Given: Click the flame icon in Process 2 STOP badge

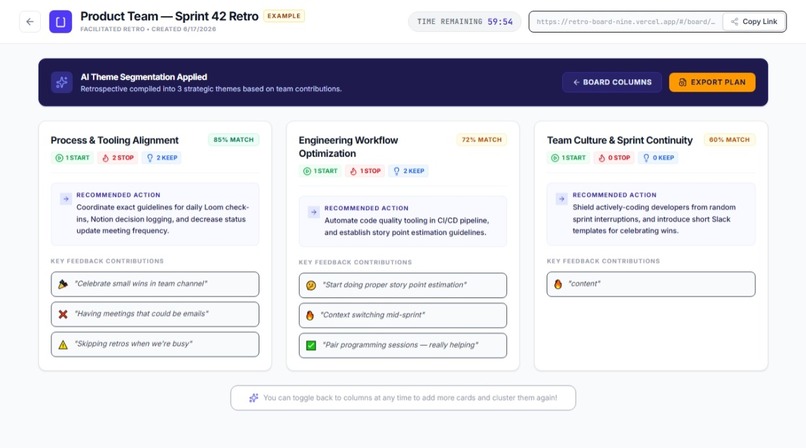Looking at the screenshot, I should [105, 158].
